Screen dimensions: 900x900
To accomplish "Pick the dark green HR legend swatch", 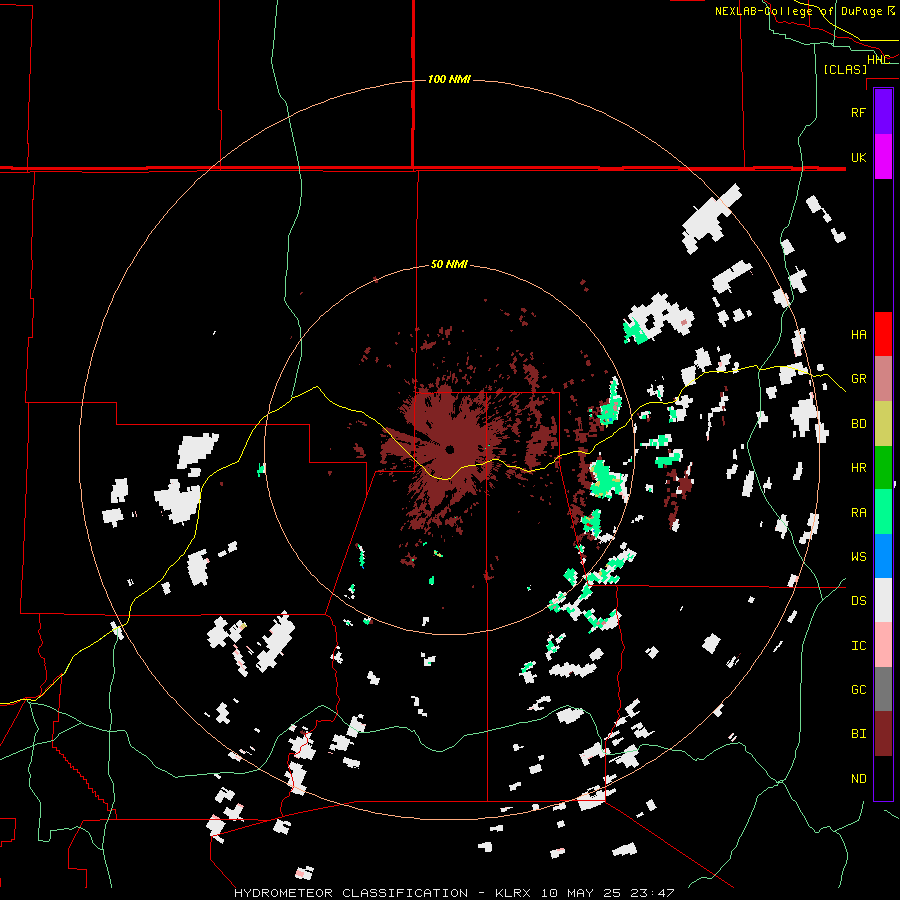I will 883,467.
